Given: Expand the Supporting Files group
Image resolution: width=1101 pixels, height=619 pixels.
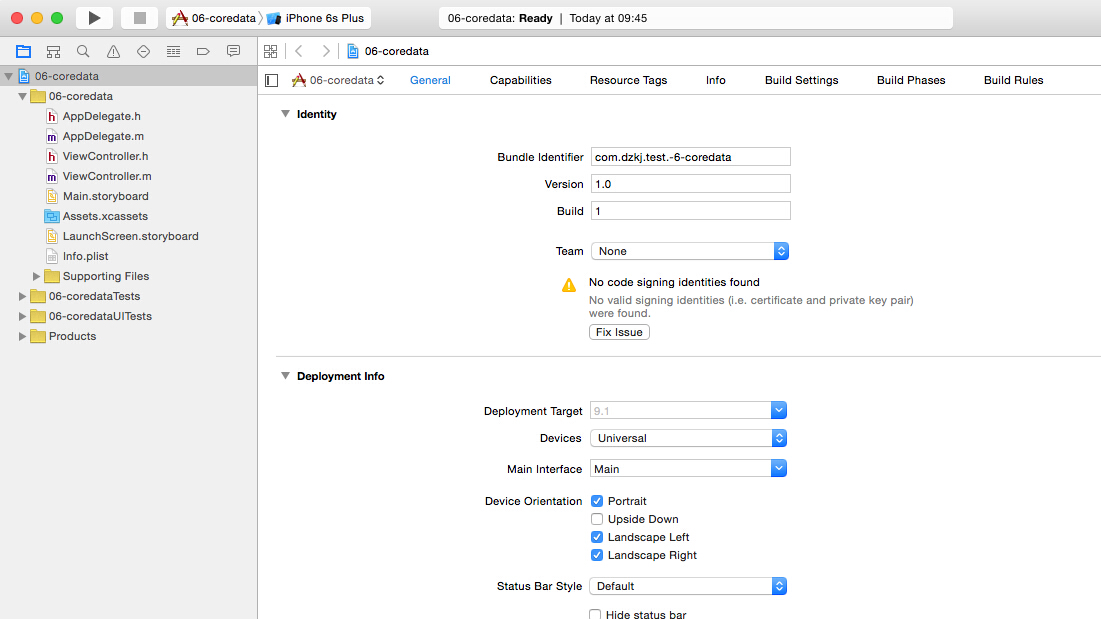Looking at the screenshot, I should (x=37, y=277).
